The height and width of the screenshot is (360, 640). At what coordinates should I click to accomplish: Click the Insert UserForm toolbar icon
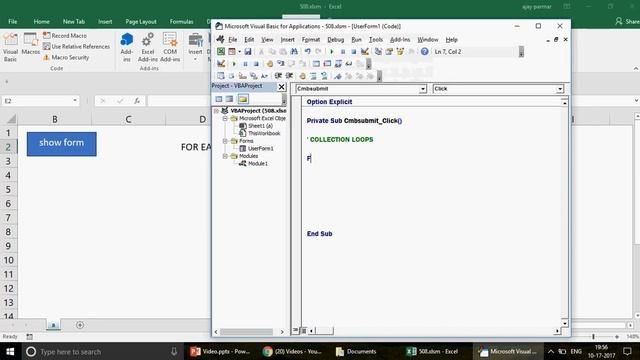coord(232,51)
